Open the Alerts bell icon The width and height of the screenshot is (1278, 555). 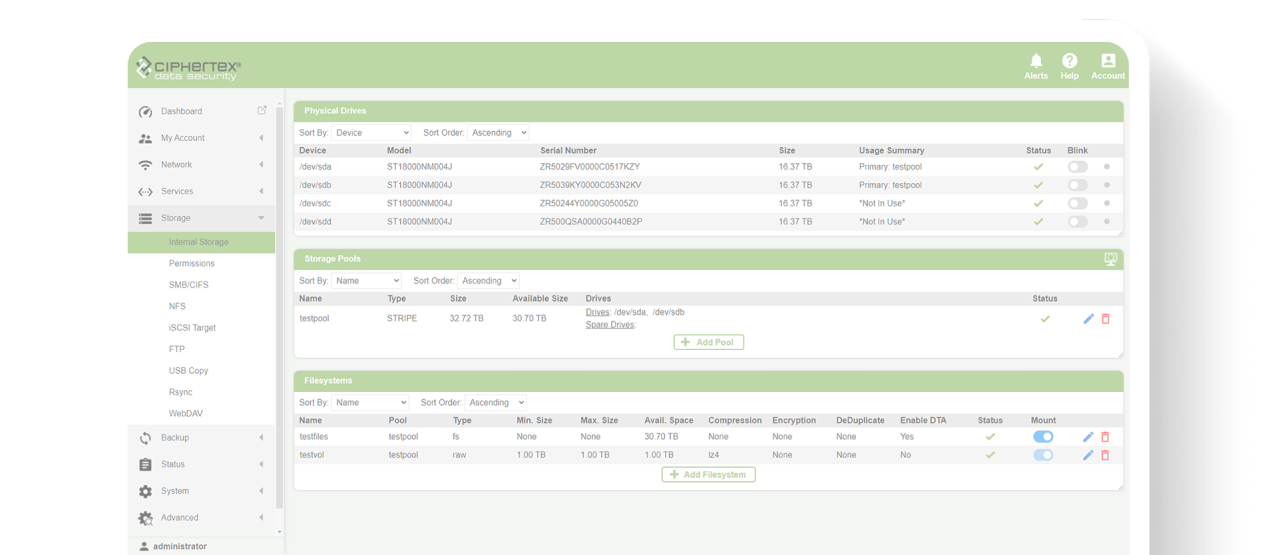[x=1036, y=61]
